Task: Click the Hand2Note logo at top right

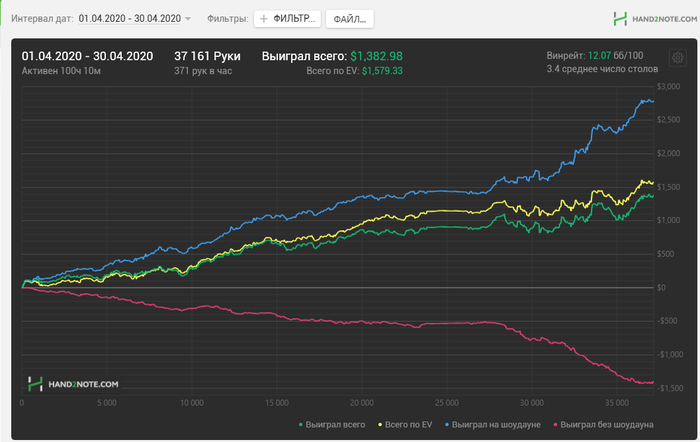Action: click(655, 19)
